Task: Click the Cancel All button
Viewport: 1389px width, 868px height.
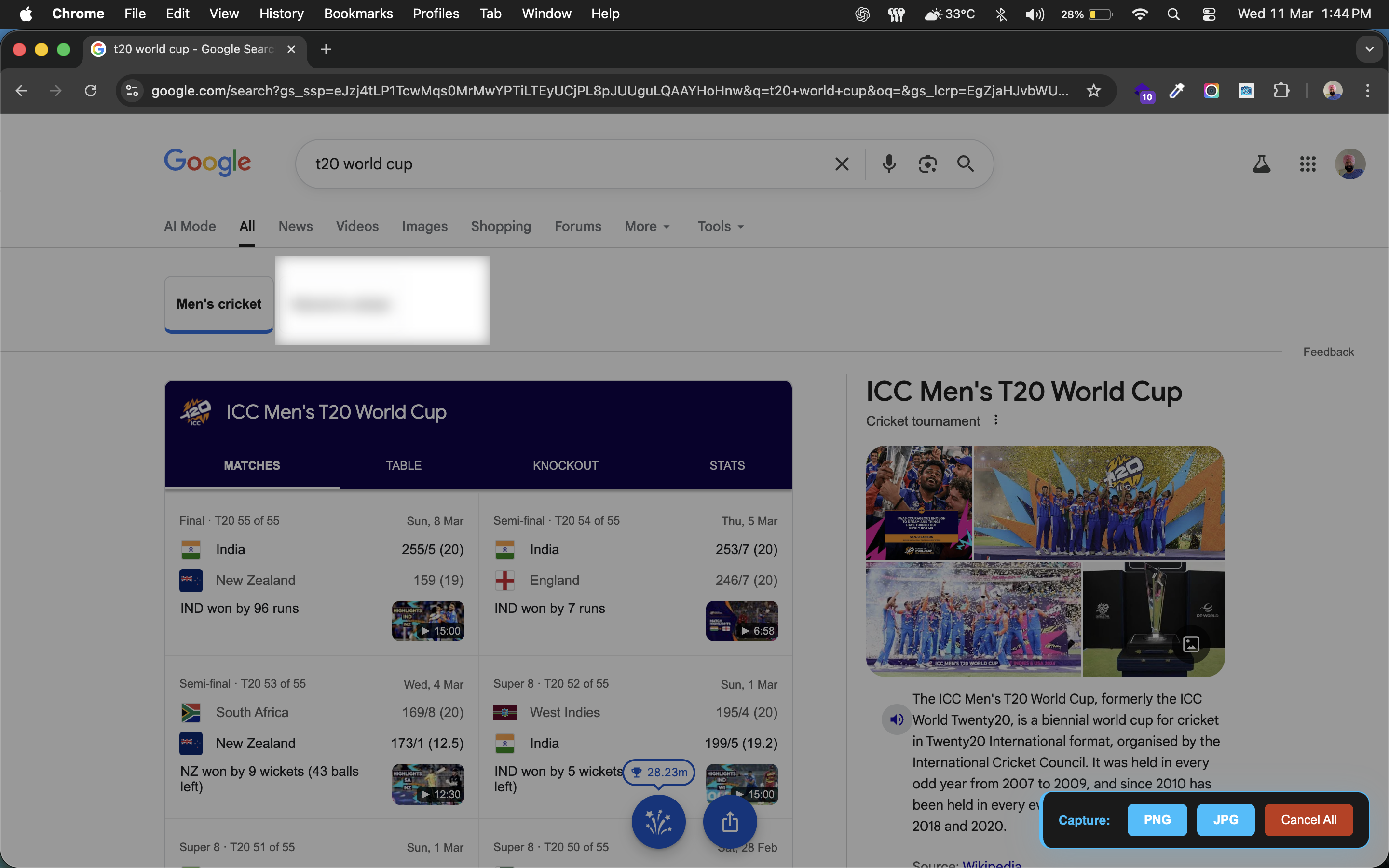Action: pyautogui.click(x=1308, y=820)
